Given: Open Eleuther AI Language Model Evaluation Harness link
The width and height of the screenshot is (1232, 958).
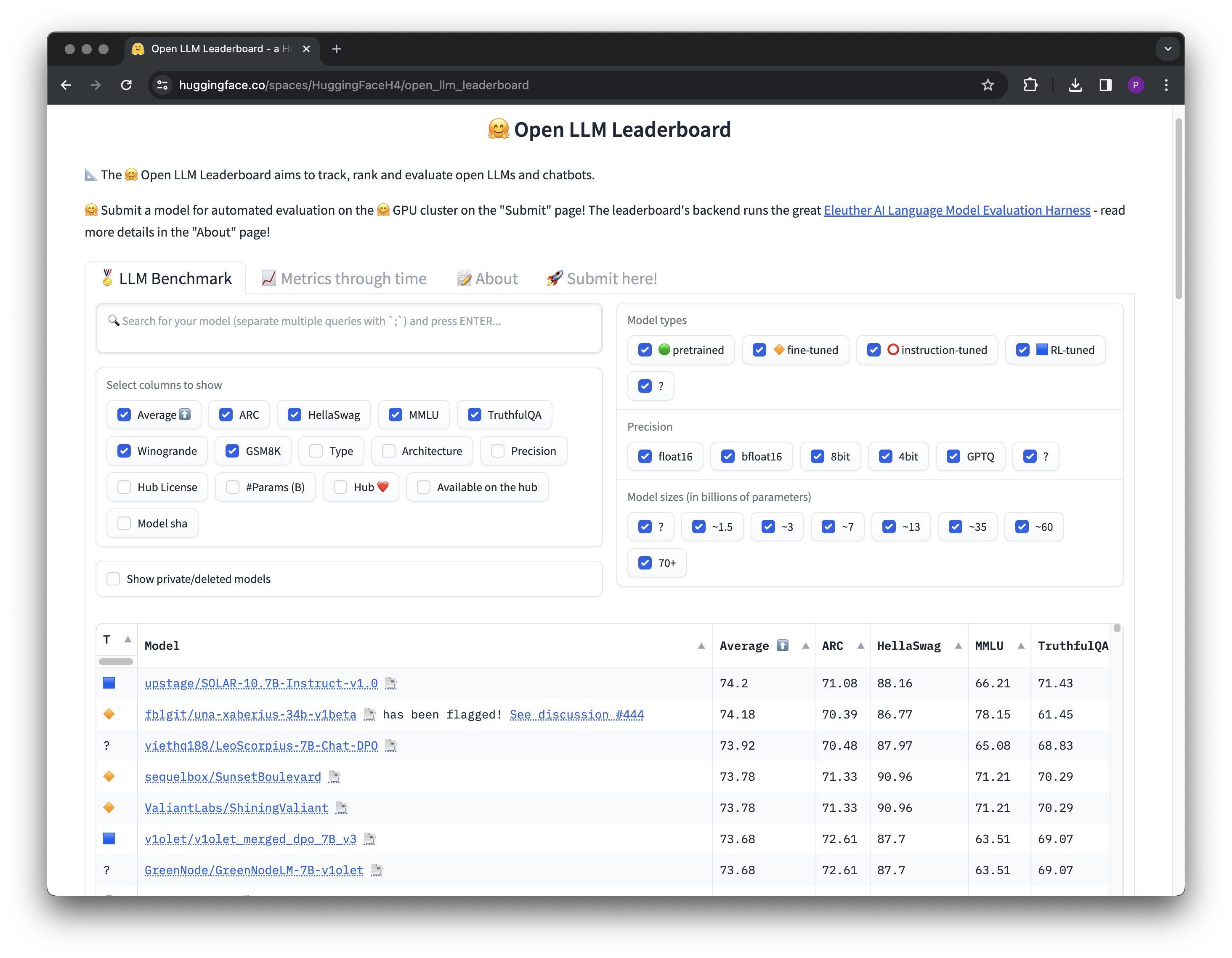Looking at the screenshot, I should [957, 210].
